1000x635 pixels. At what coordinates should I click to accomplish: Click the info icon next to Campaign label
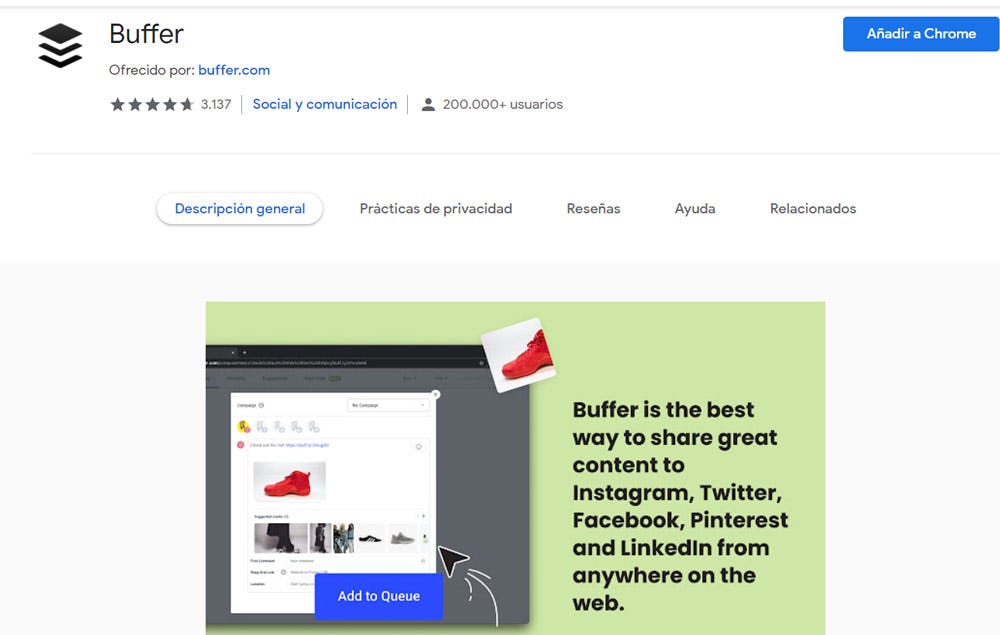(x=262, y=406)
